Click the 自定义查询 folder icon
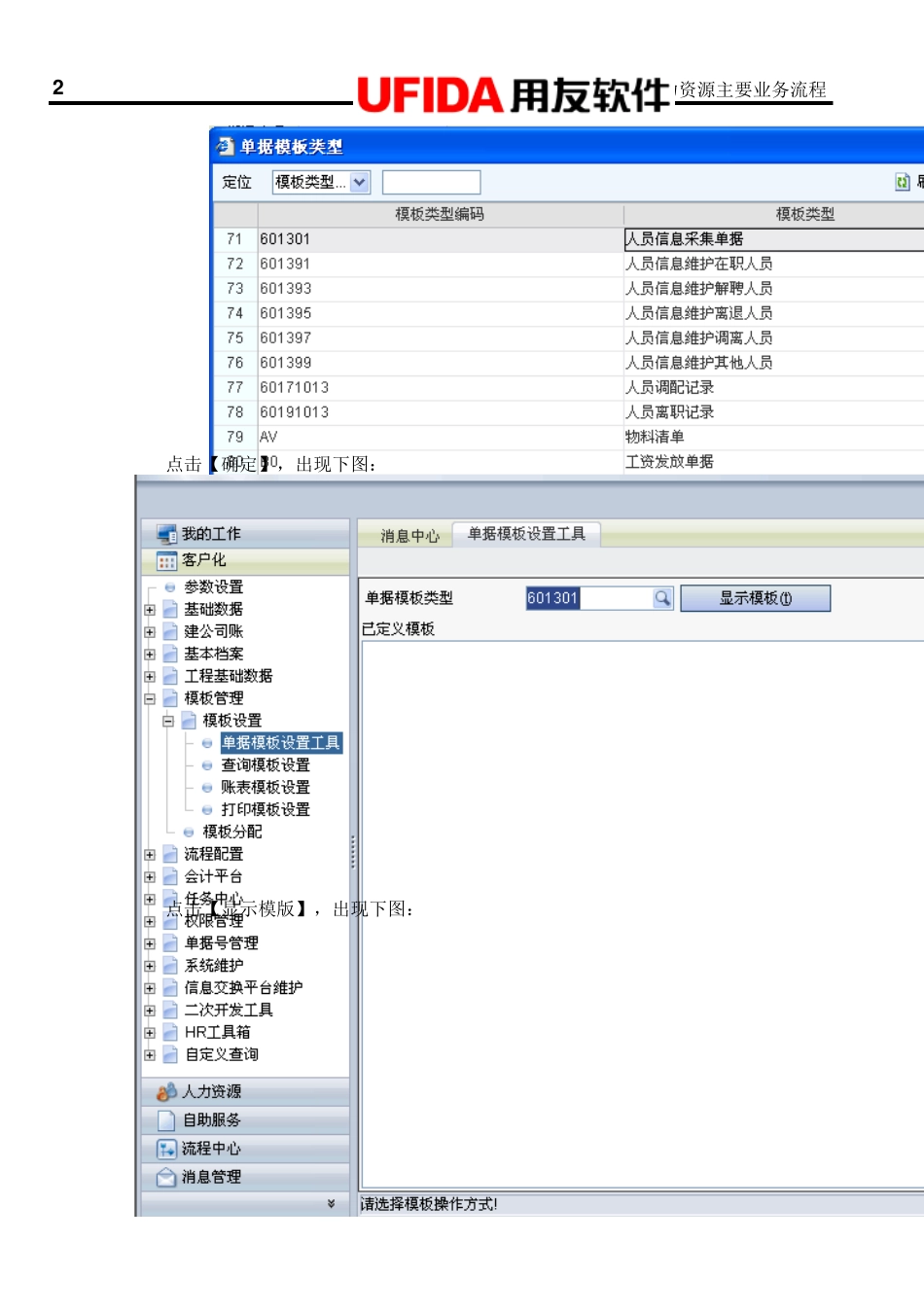This screenshot has height=1313, width=924. click(x=170, y=1054)
